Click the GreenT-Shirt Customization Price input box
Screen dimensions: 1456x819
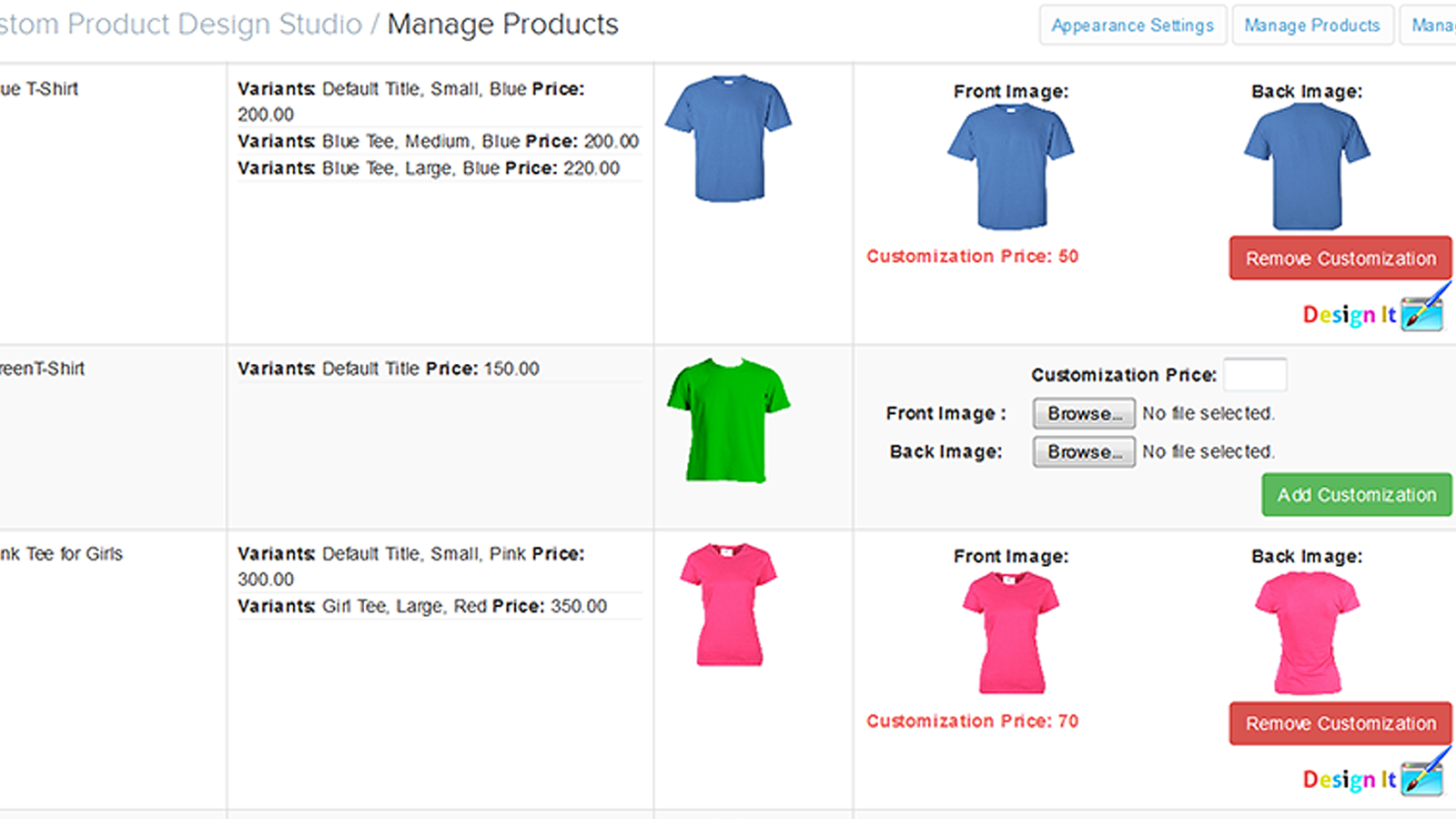coord(1254,374)
